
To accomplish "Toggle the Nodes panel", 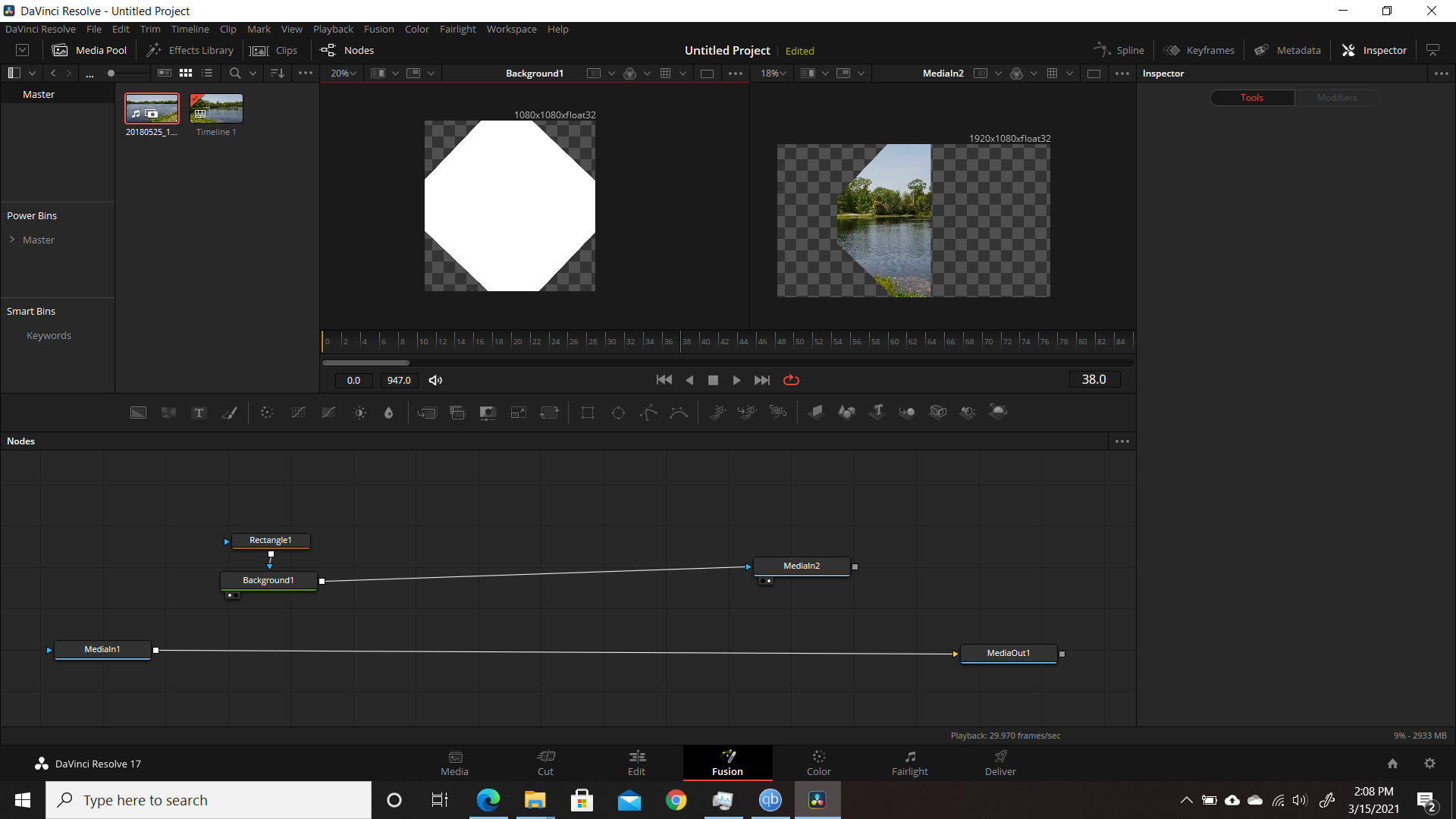I will (347, 50).
